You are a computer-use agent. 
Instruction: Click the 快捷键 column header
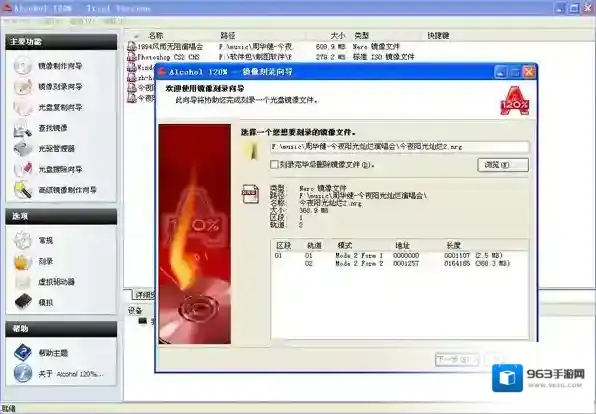pos(438,36)
